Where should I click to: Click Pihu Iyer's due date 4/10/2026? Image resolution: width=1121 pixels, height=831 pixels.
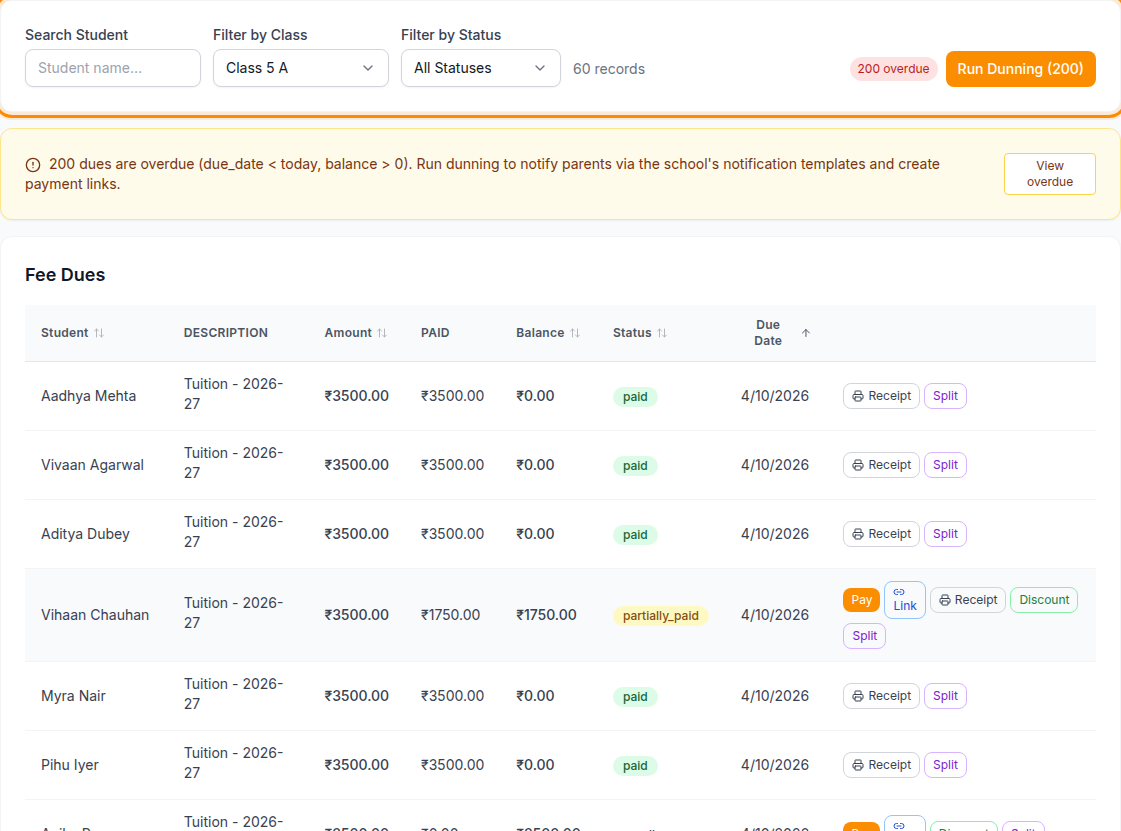(x=775, y=765)
